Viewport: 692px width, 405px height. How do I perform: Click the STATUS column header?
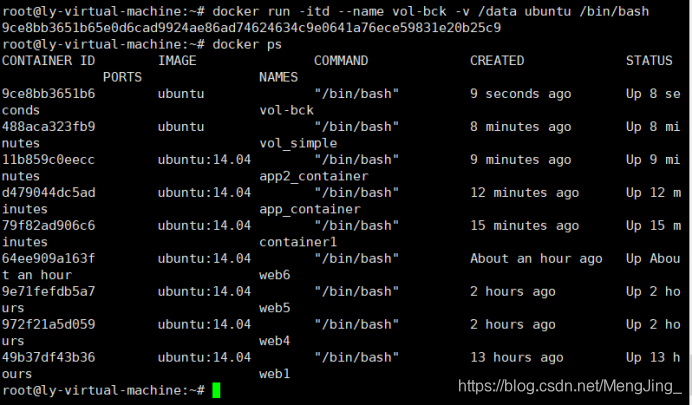(649, 61)
